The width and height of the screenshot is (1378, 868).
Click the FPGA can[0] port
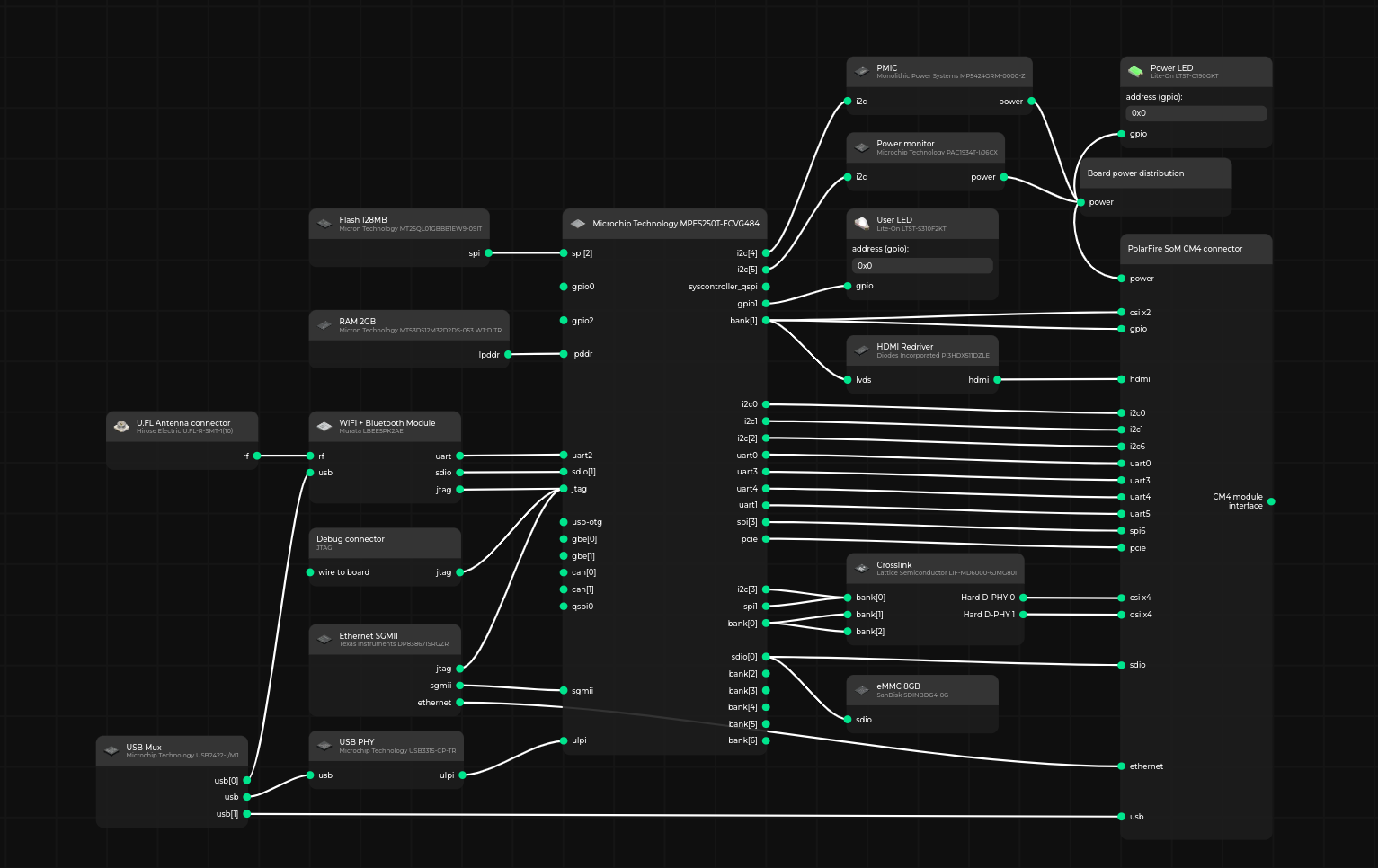tap(564, 572)
